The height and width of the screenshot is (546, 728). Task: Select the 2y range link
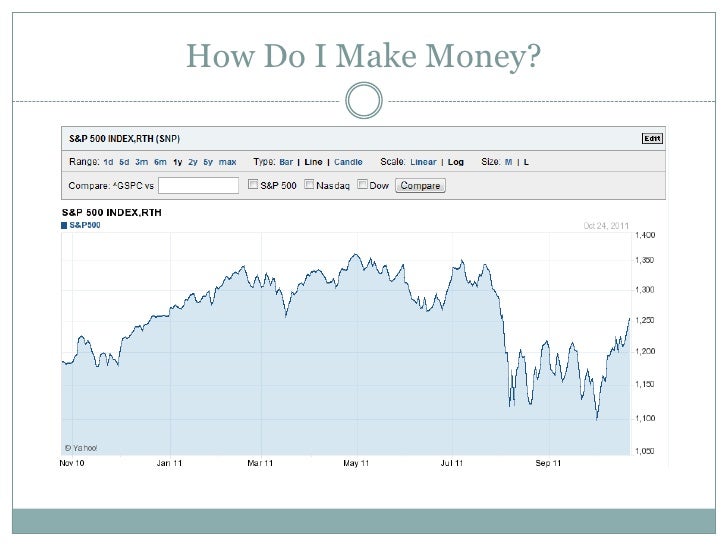(x=193, y=162)
